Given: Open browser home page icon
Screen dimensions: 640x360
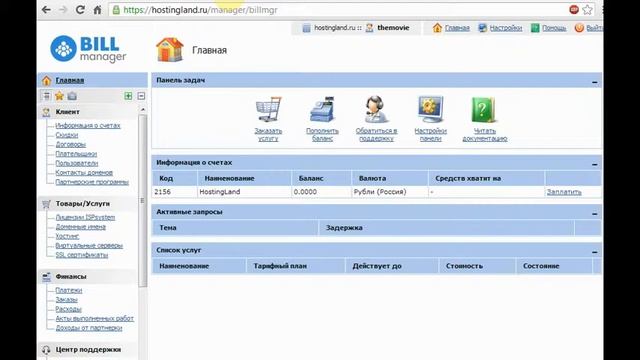Looking at the screenshot, I should [x=97, y=10].
